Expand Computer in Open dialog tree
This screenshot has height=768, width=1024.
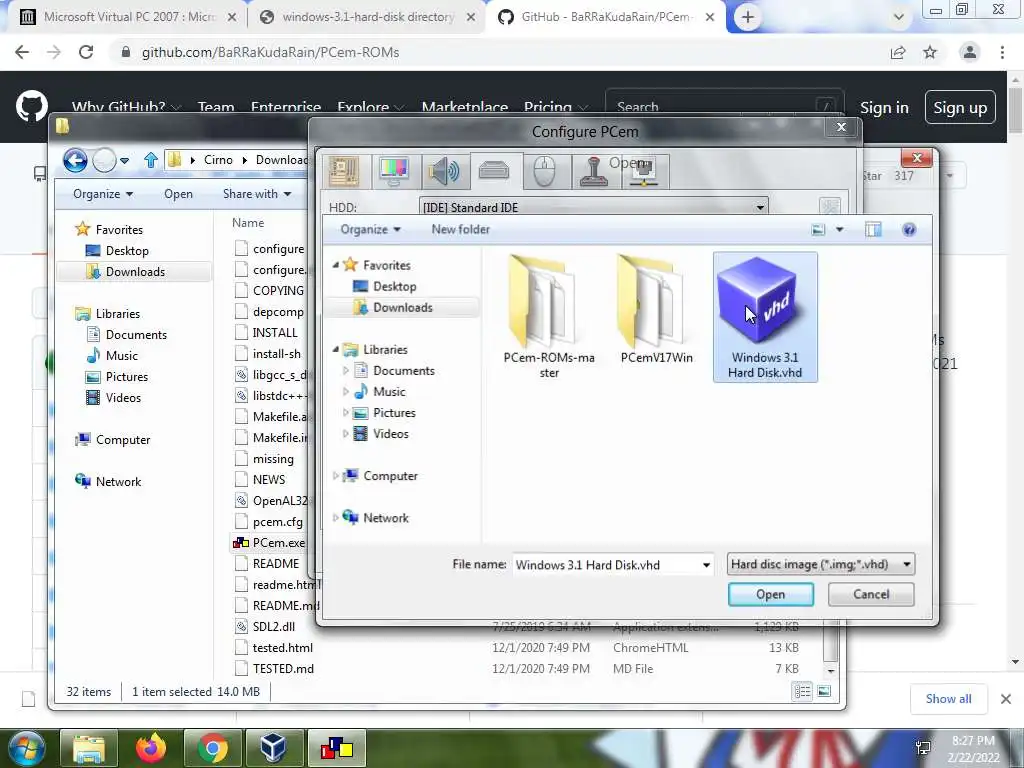336,476
